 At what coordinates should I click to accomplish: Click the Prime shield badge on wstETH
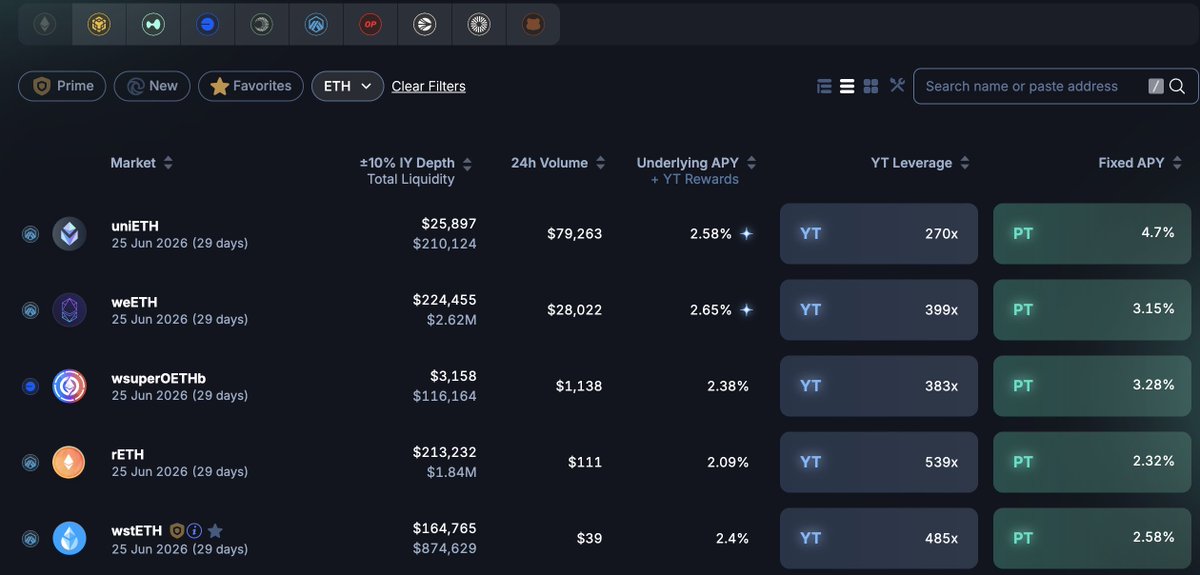176,531
